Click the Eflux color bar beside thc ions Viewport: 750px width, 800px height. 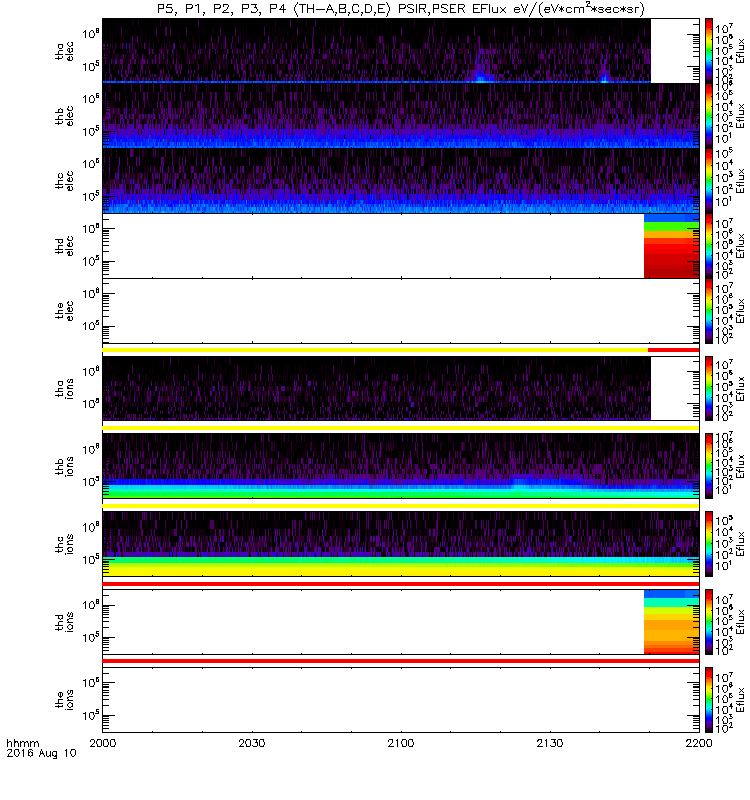pos(709,544)
